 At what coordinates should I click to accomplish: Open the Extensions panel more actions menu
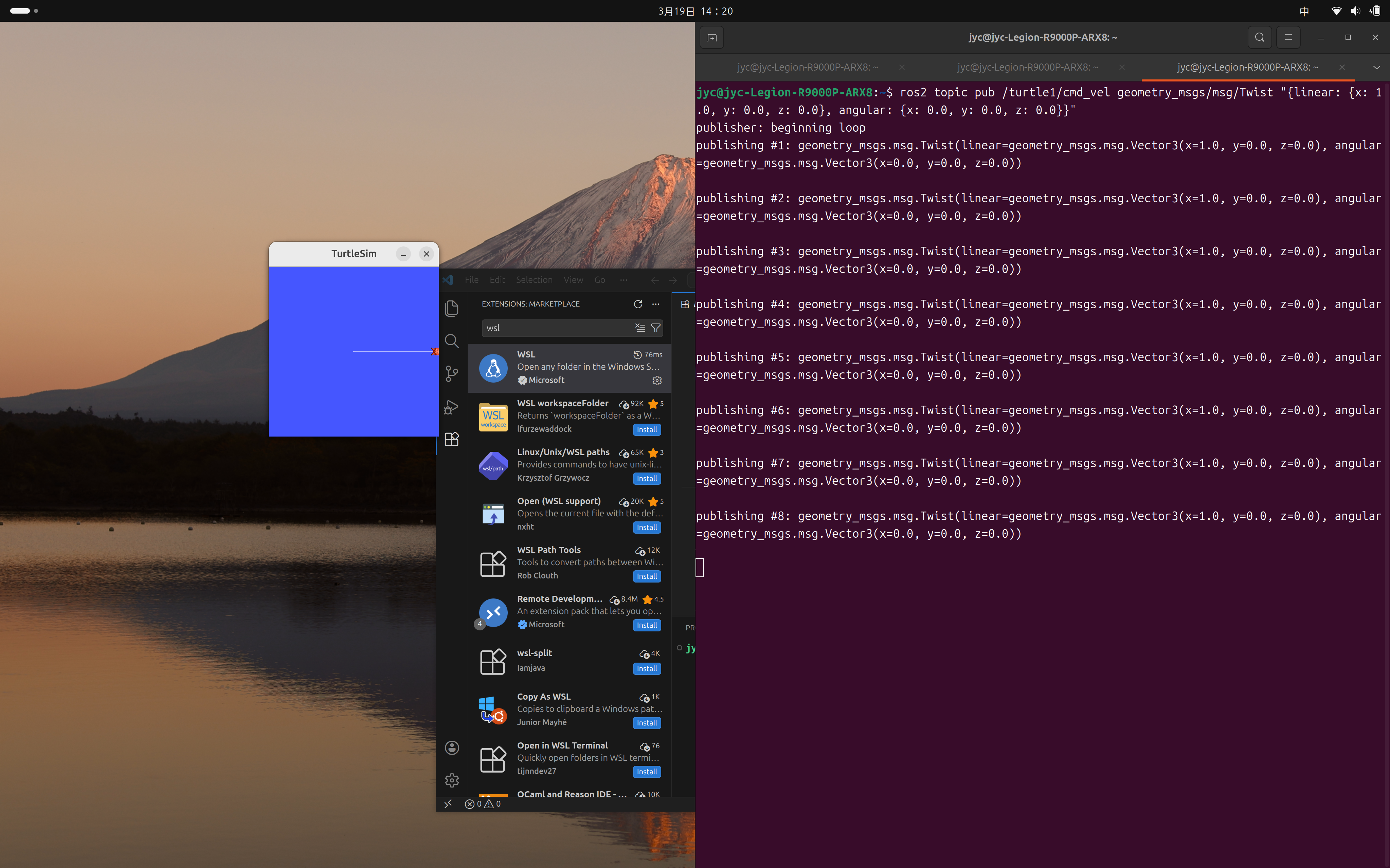(x=656, y=304)
